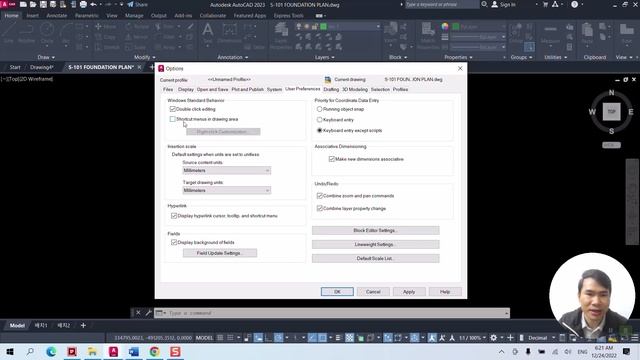Select Running object snap radio button
The image size is (640, 360).
point(320,109)
